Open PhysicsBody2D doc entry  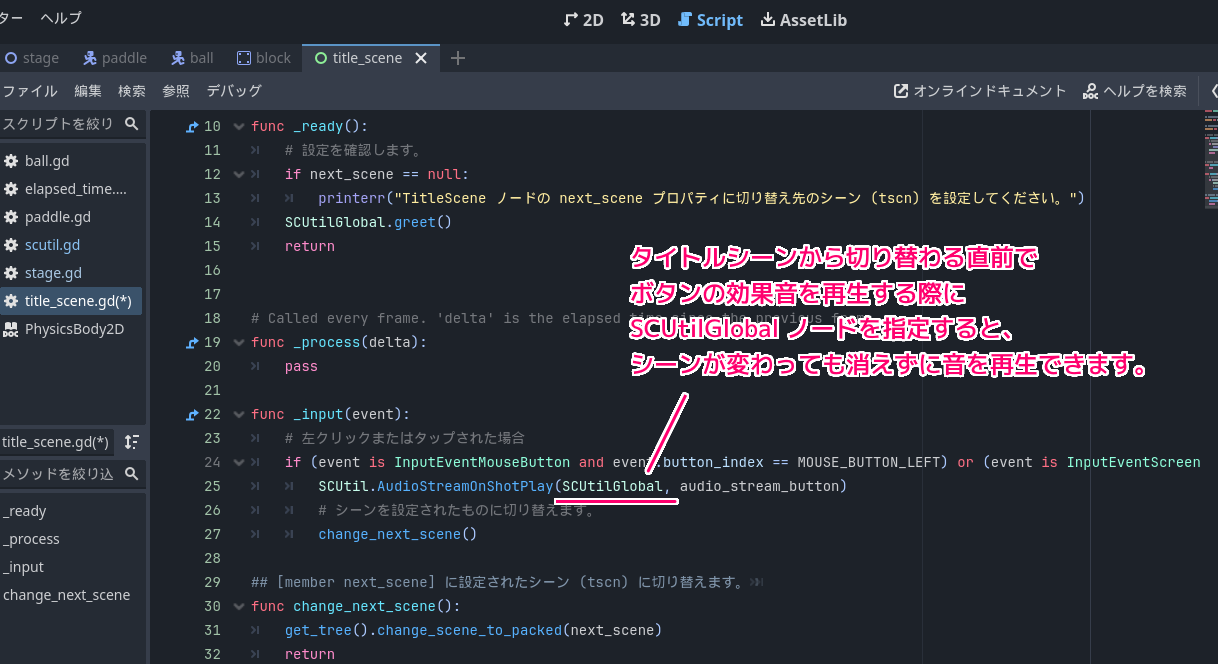pyautogui.click(x=72, y=329)
